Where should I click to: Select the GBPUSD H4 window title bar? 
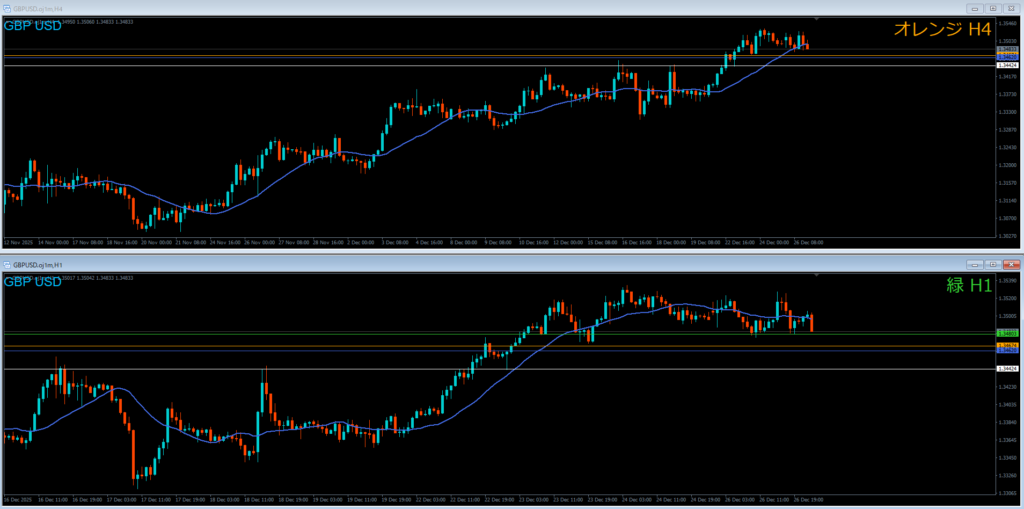(x=400, y=8)
